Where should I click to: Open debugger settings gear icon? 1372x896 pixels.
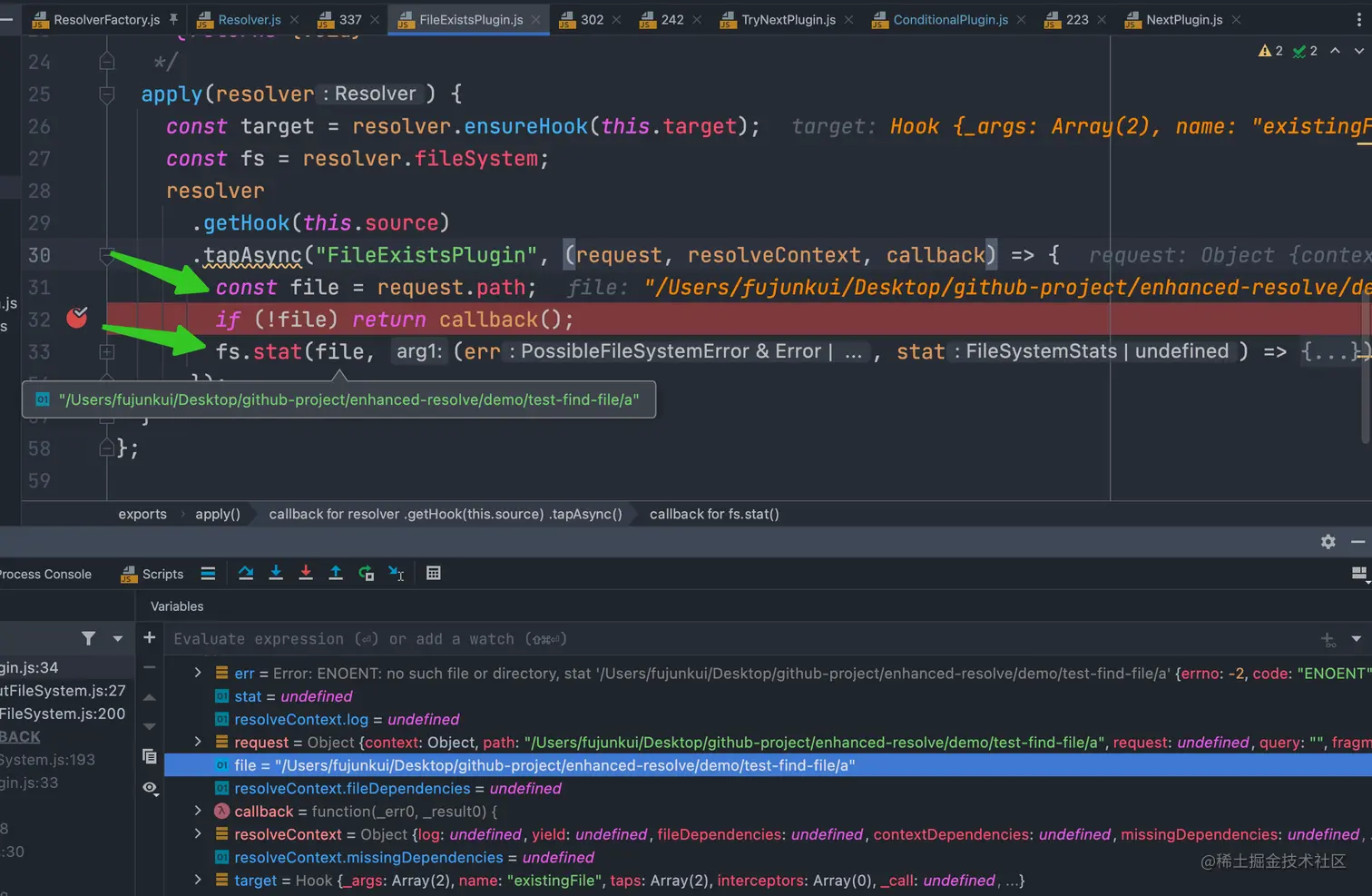pos(1328,541)
